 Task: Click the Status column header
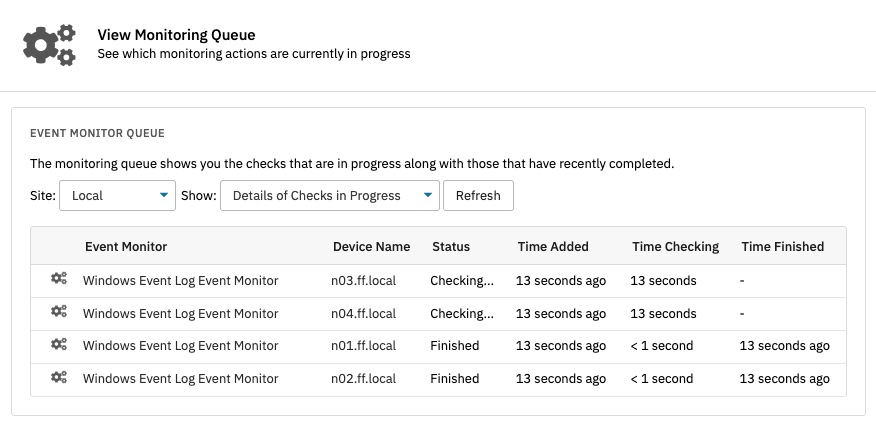point(451,246)
